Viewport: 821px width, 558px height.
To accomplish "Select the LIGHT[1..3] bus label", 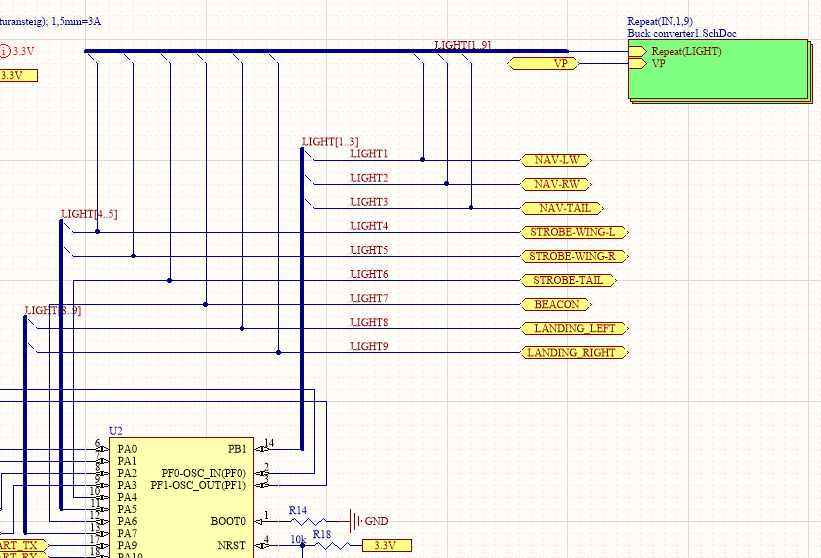I will click(330, 142).
